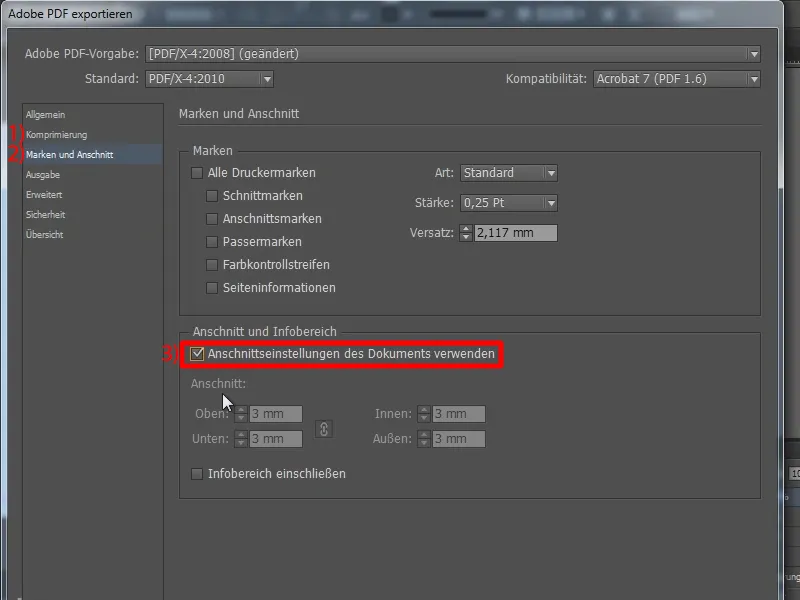
Task: Enable Anschnittsmarken checkbox
Action: point(212,219)
